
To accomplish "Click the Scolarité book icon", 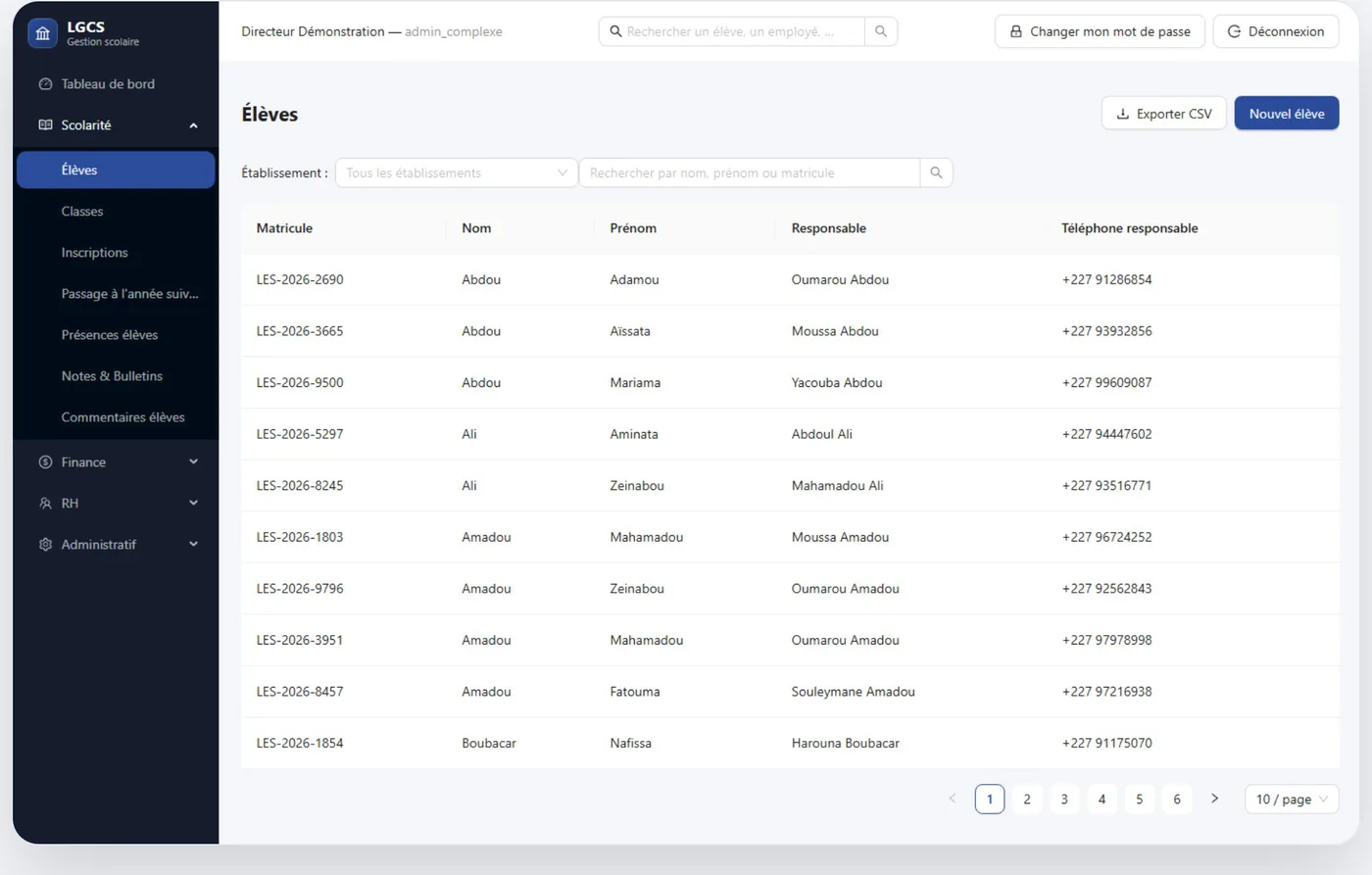I will [x=45, y=125].
